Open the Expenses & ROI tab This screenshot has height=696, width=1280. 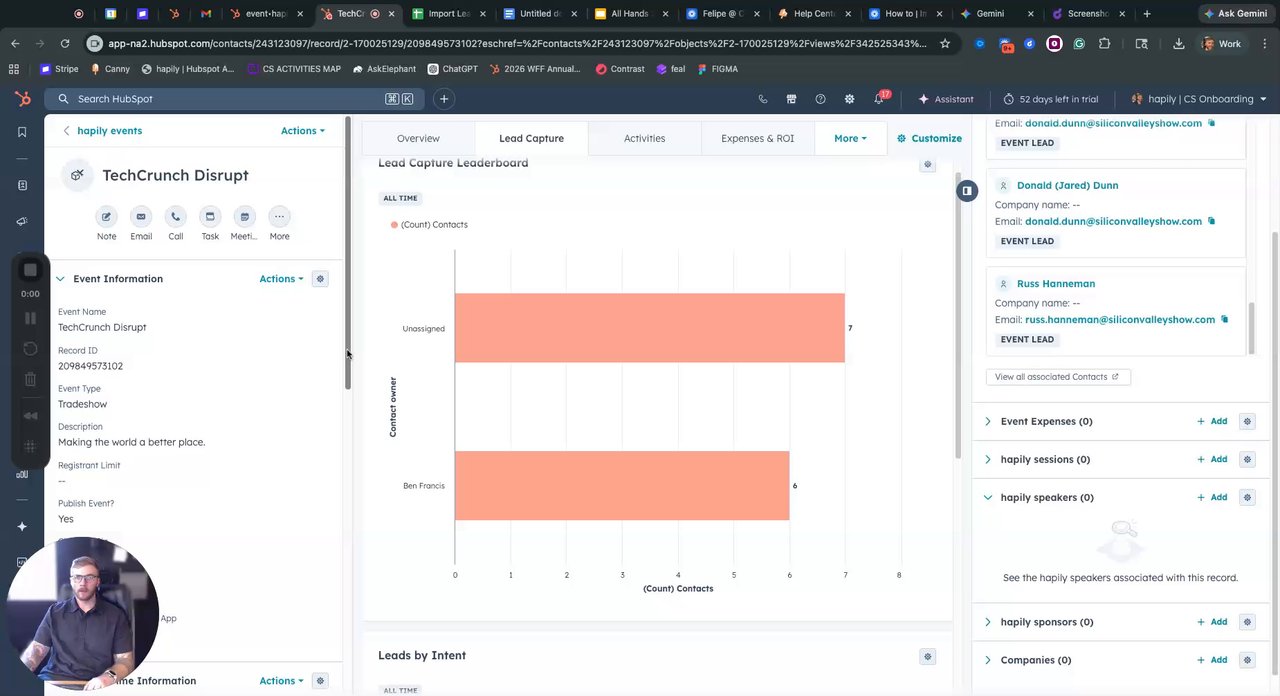(x=757, y=138)
